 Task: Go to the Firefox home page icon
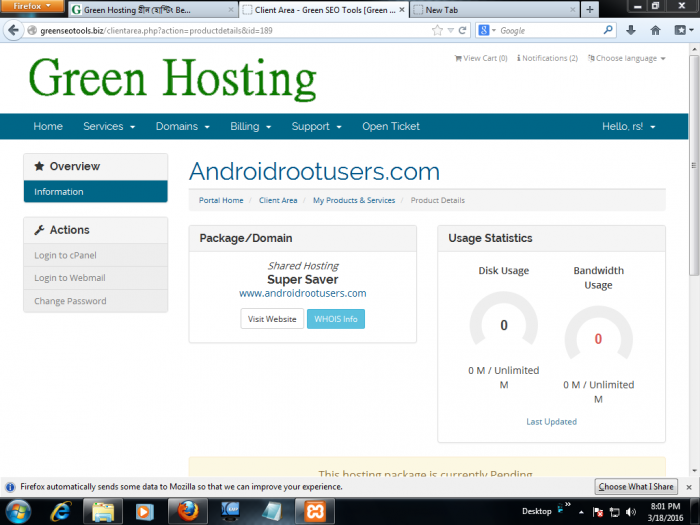655,30
